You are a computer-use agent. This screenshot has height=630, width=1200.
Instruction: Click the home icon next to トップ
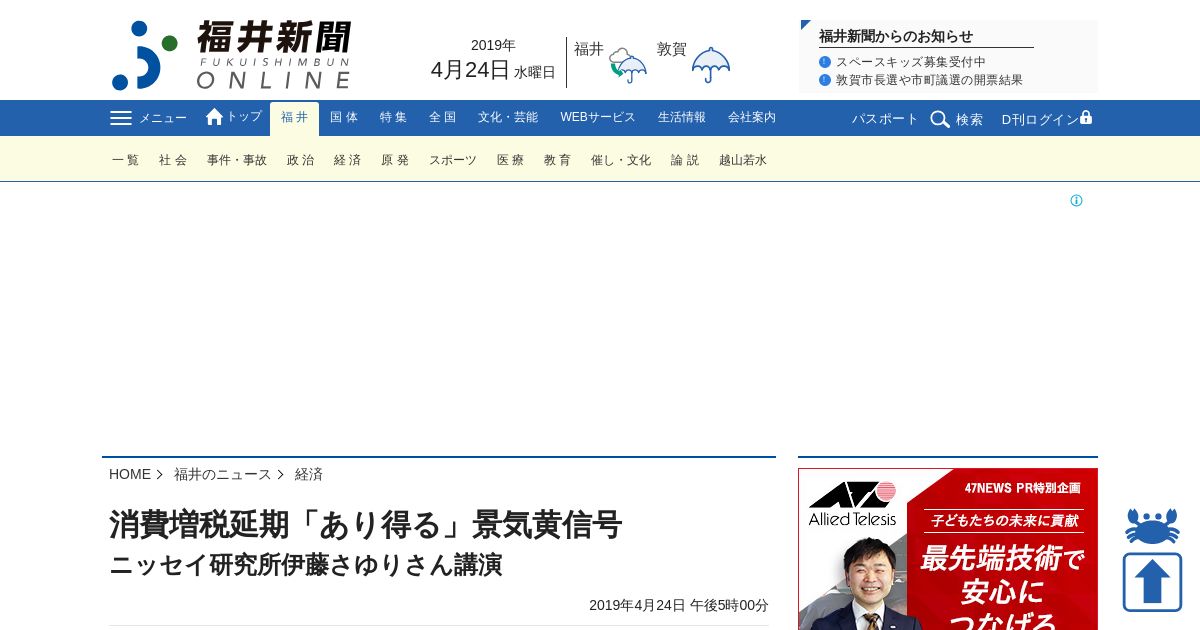214,117
